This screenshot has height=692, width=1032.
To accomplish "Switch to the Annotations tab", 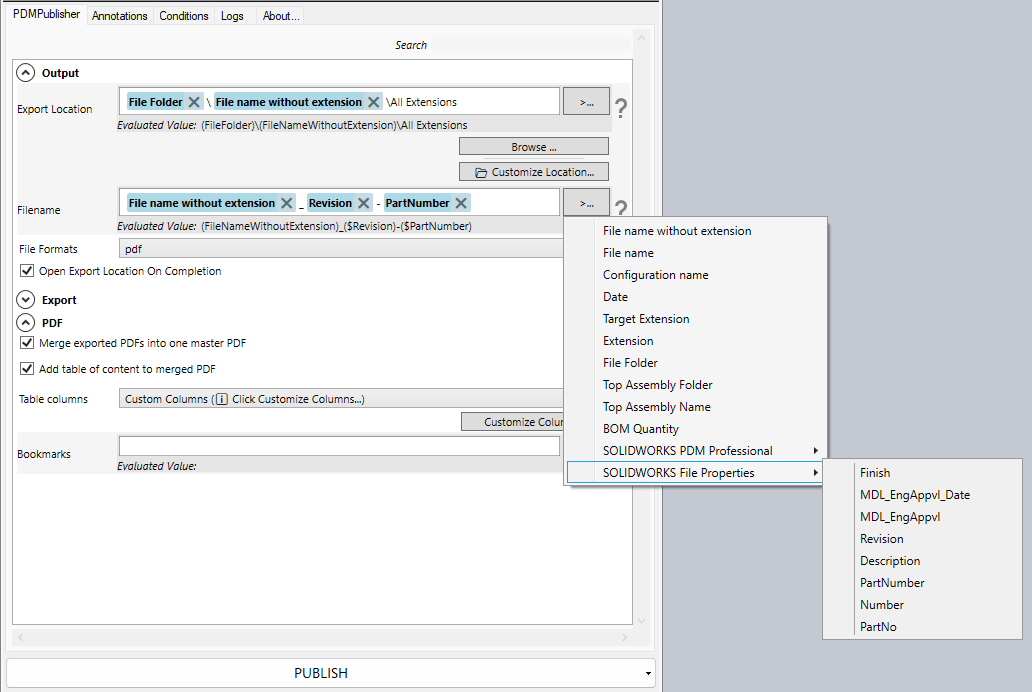I will click(119, 15).
